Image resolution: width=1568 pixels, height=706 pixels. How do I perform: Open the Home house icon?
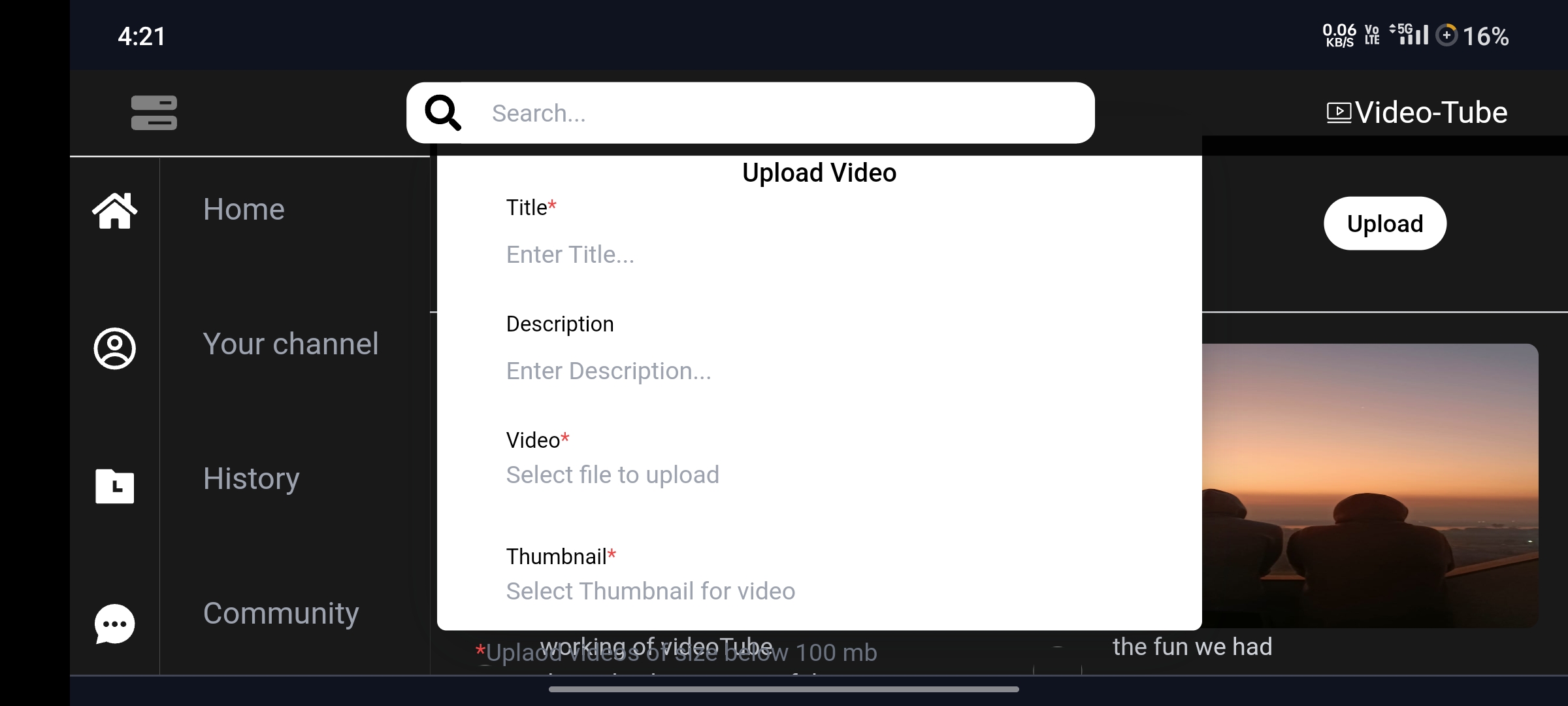tap(115, 210)
